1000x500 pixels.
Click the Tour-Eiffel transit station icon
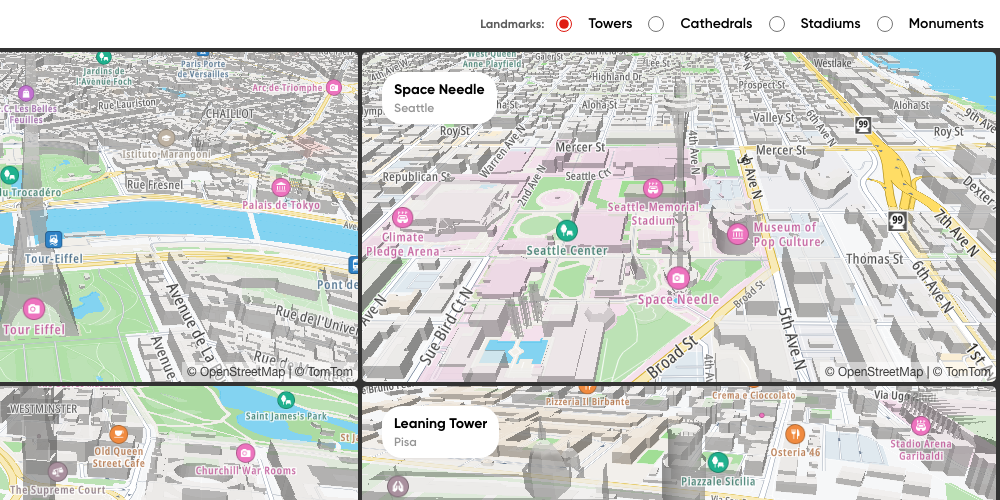click(54, 240)
